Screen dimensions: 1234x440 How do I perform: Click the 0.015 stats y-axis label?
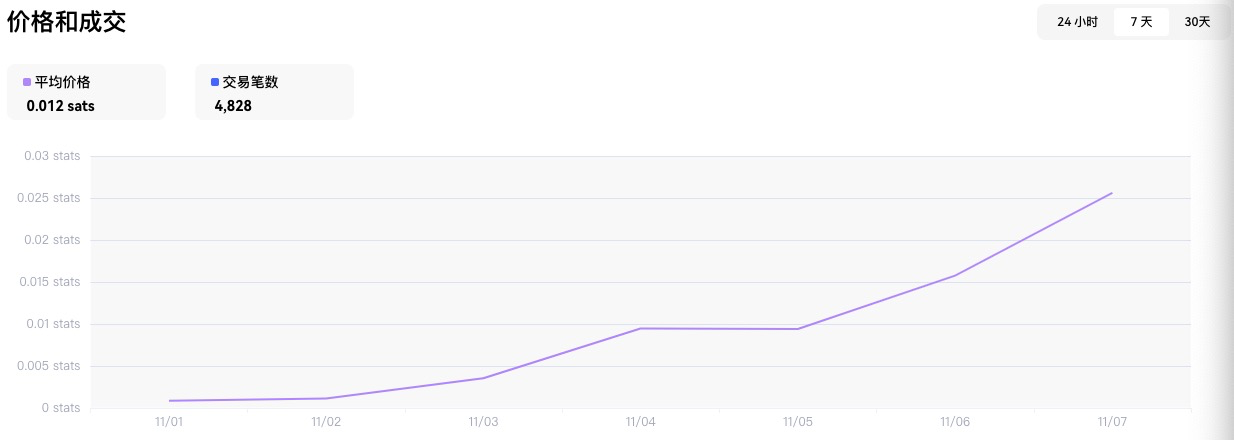(50, 282)
